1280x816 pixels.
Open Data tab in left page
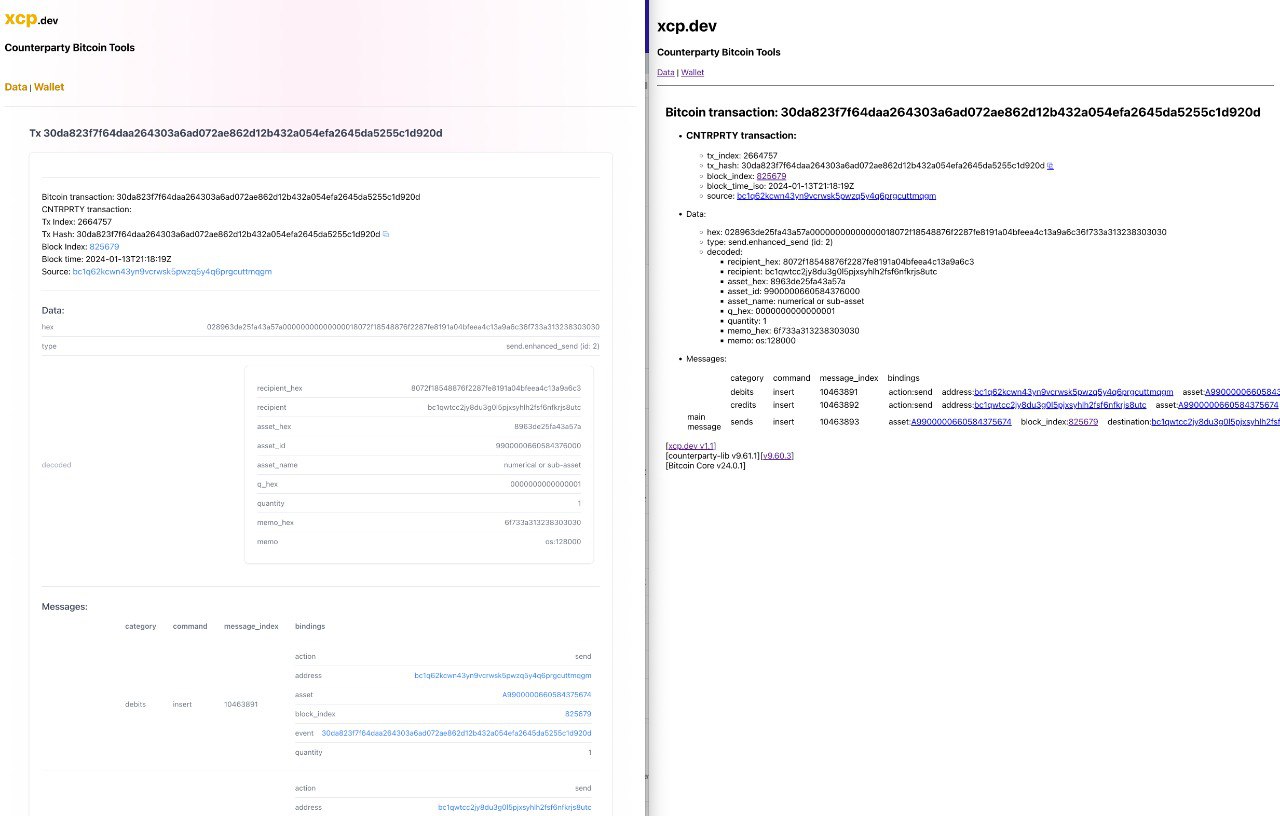click(x=16, y=87)
